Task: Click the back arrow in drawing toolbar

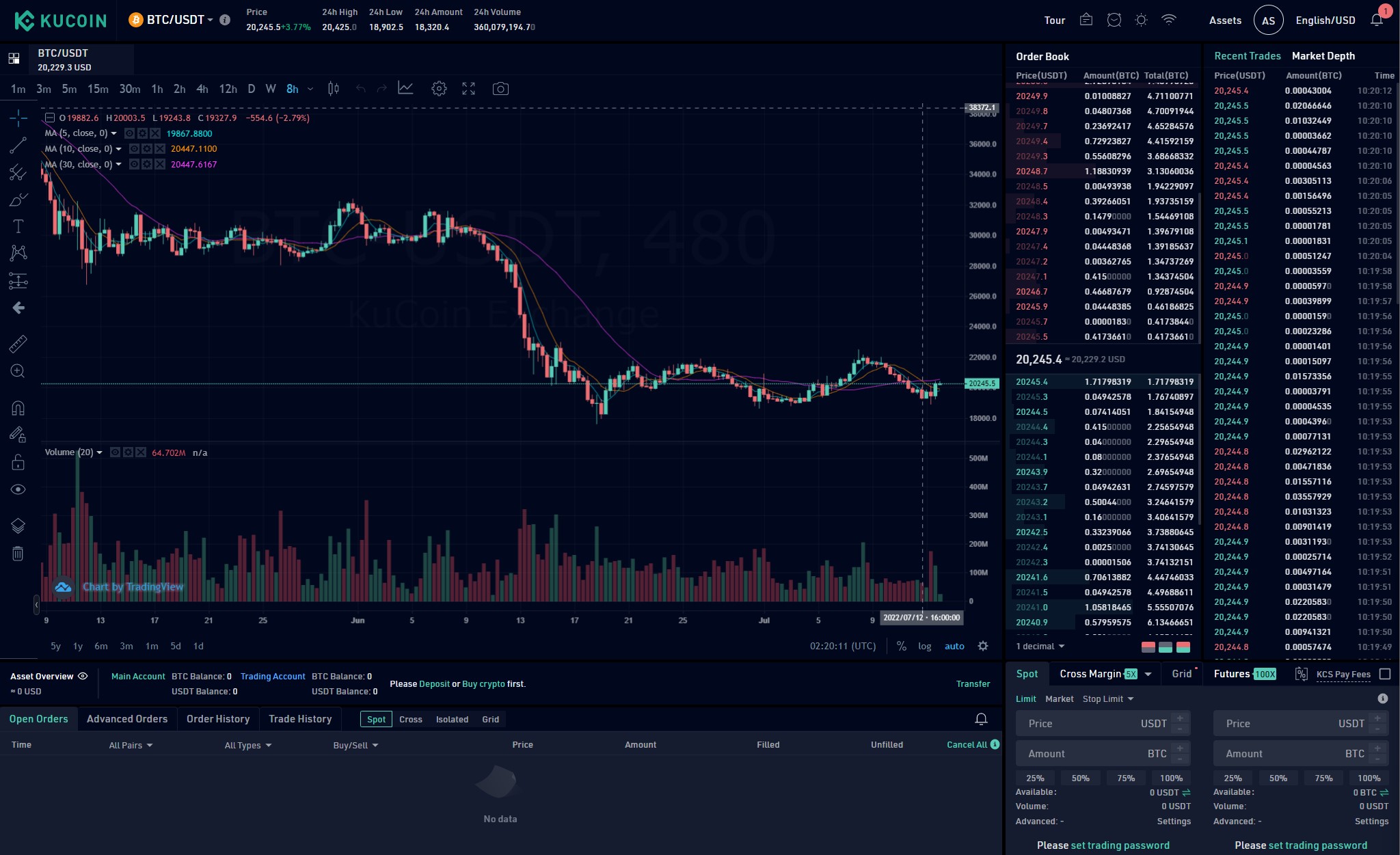Action: point(18,308)
